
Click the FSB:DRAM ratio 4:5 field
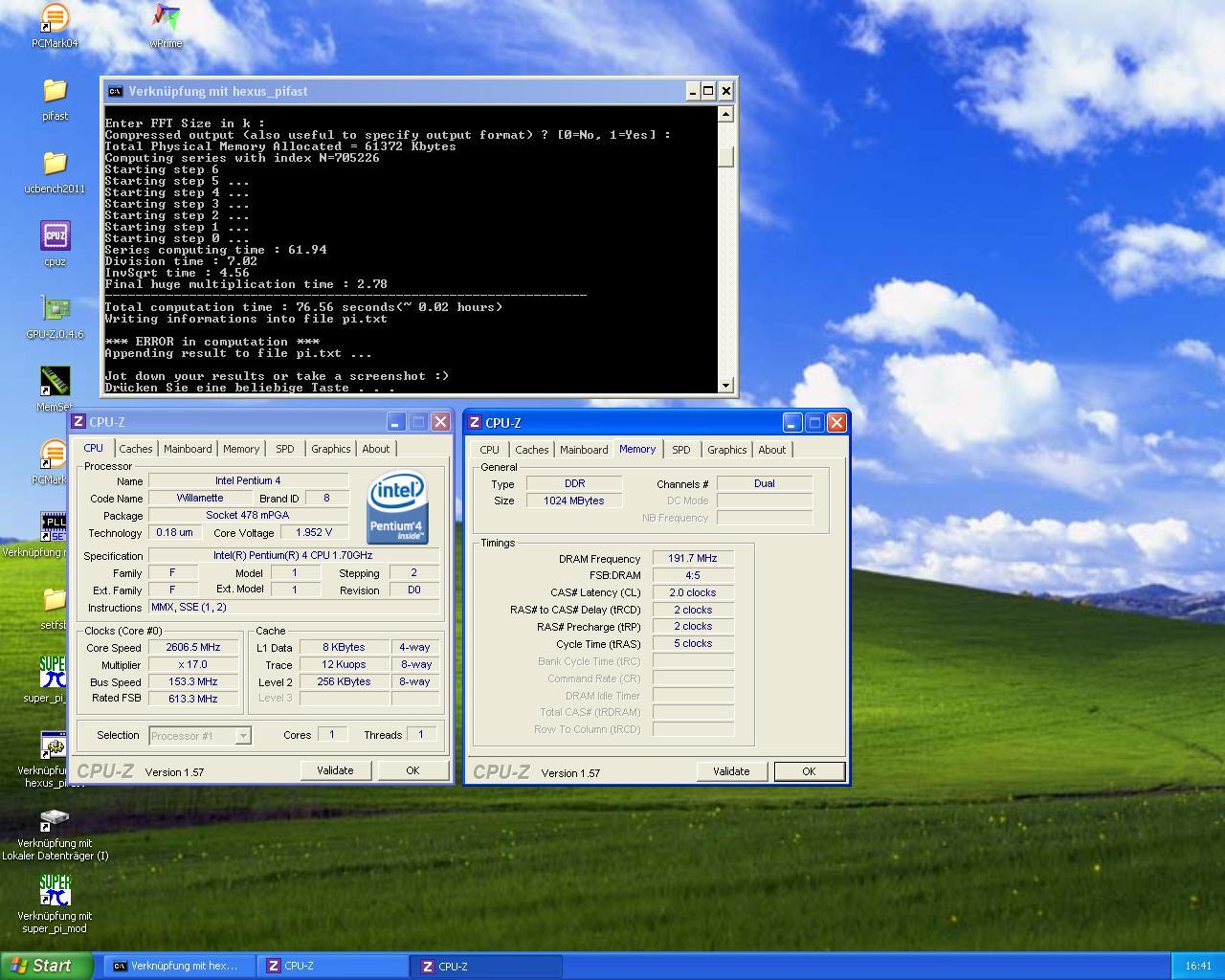[x=693, y=576]
